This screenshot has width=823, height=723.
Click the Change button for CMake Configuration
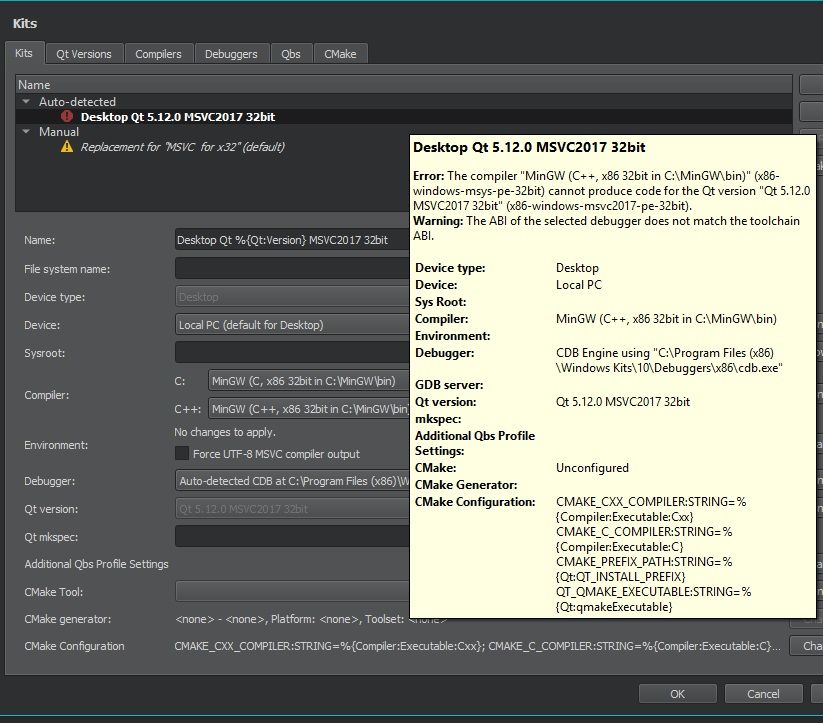(x=807, y=645)
